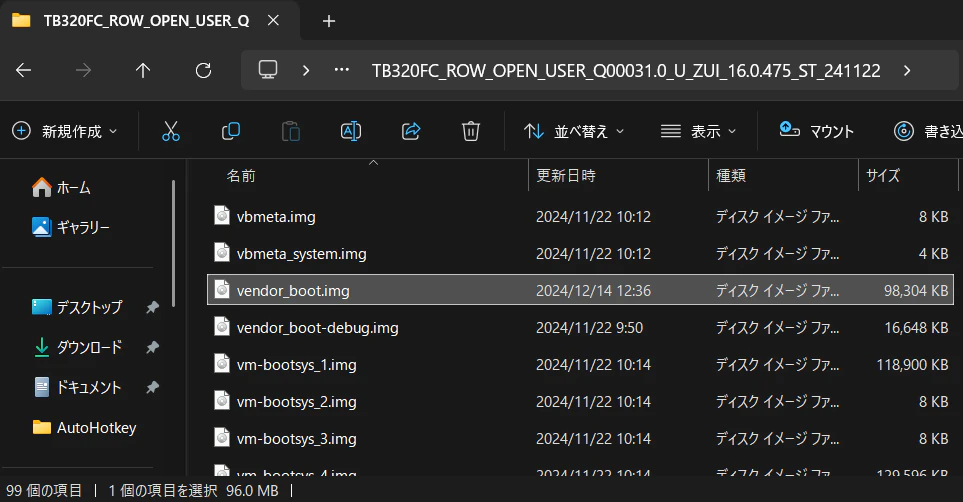This screenshot has height=502, width=963.
Task: Click the 118,900 KB size cell
Action: pyautogui.click(x=912, y=364)
